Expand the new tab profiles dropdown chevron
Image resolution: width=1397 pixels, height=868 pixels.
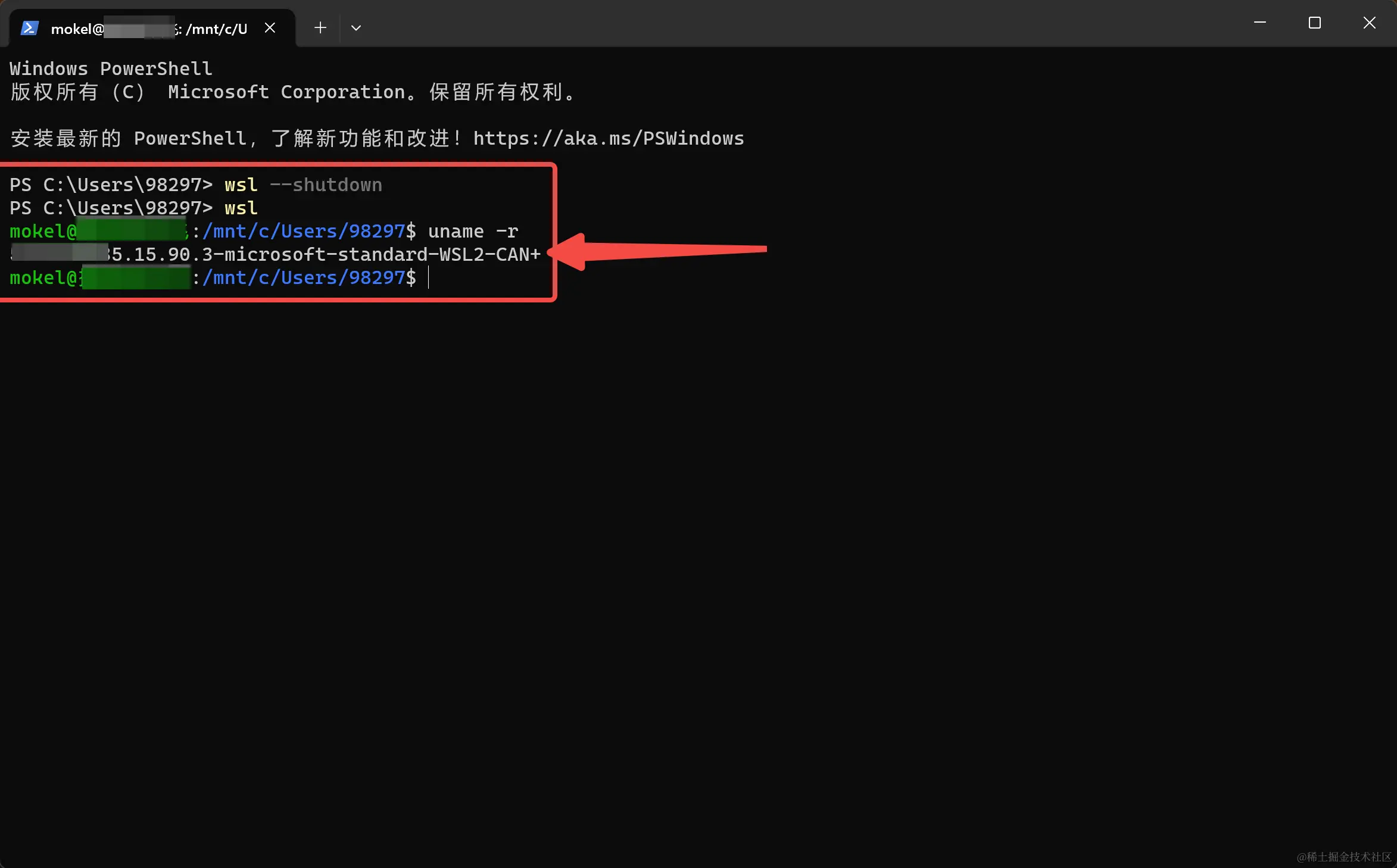(356, 28)
